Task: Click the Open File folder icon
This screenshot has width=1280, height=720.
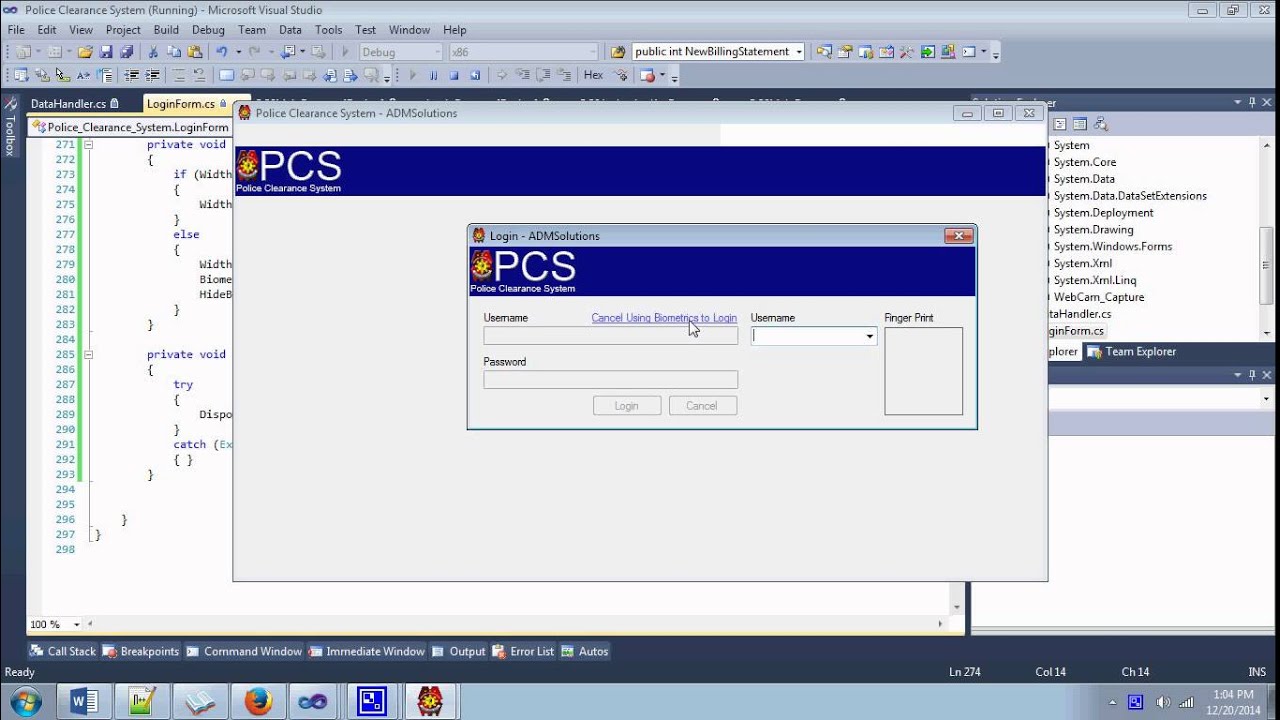Action: coord(85,52)
